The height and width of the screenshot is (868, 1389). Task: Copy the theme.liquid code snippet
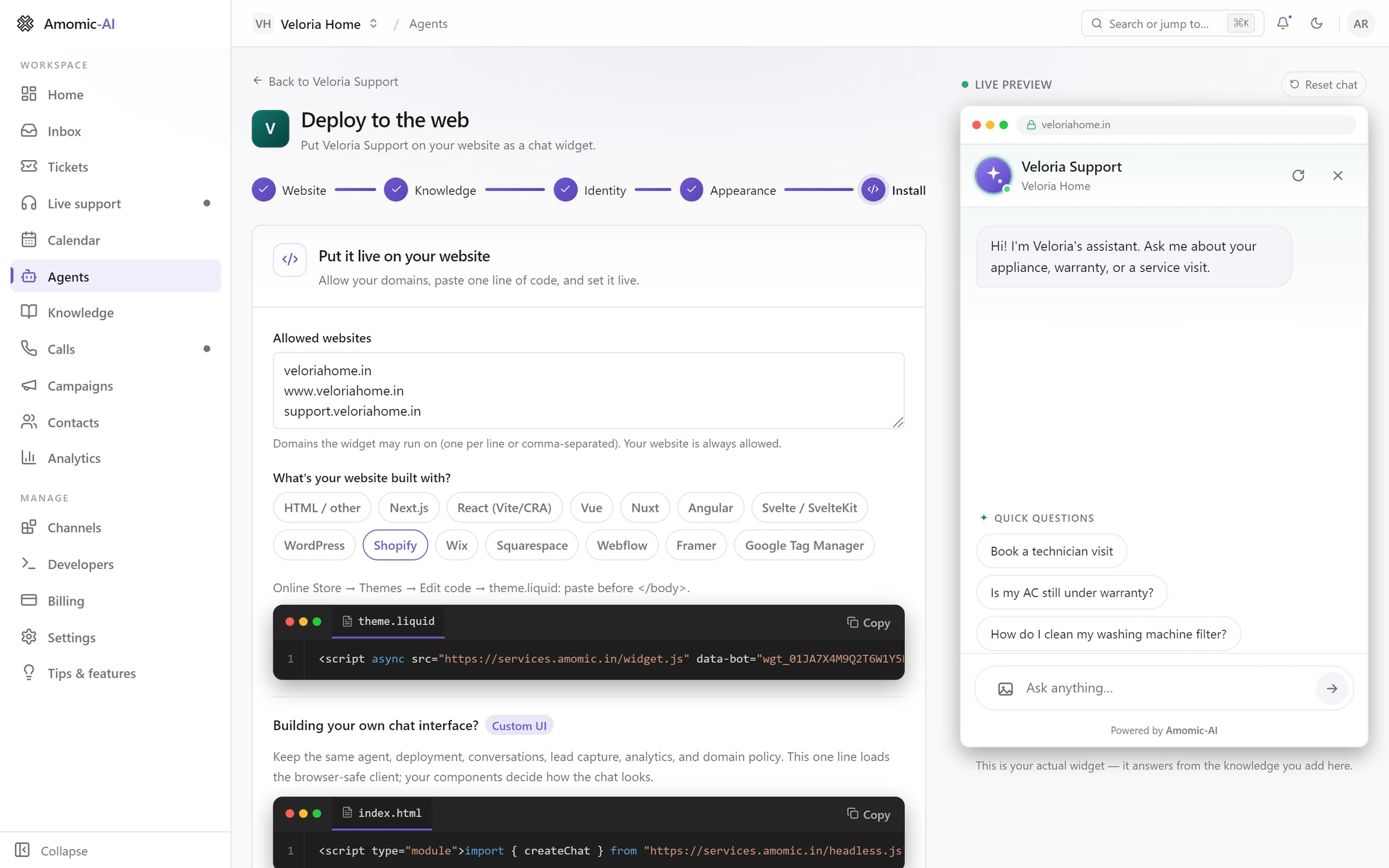(868, 622)
